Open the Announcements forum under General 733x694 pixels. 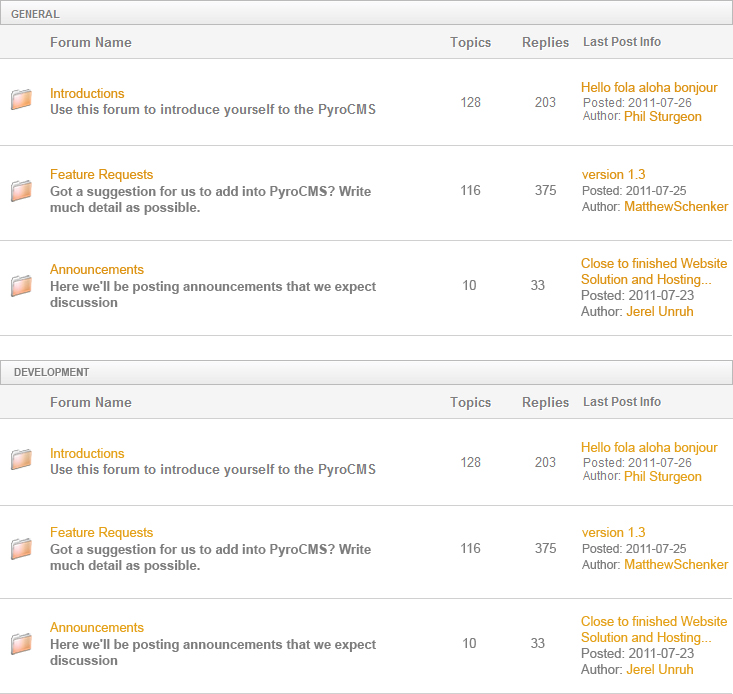pyautogui.click(x=97, y=269)
